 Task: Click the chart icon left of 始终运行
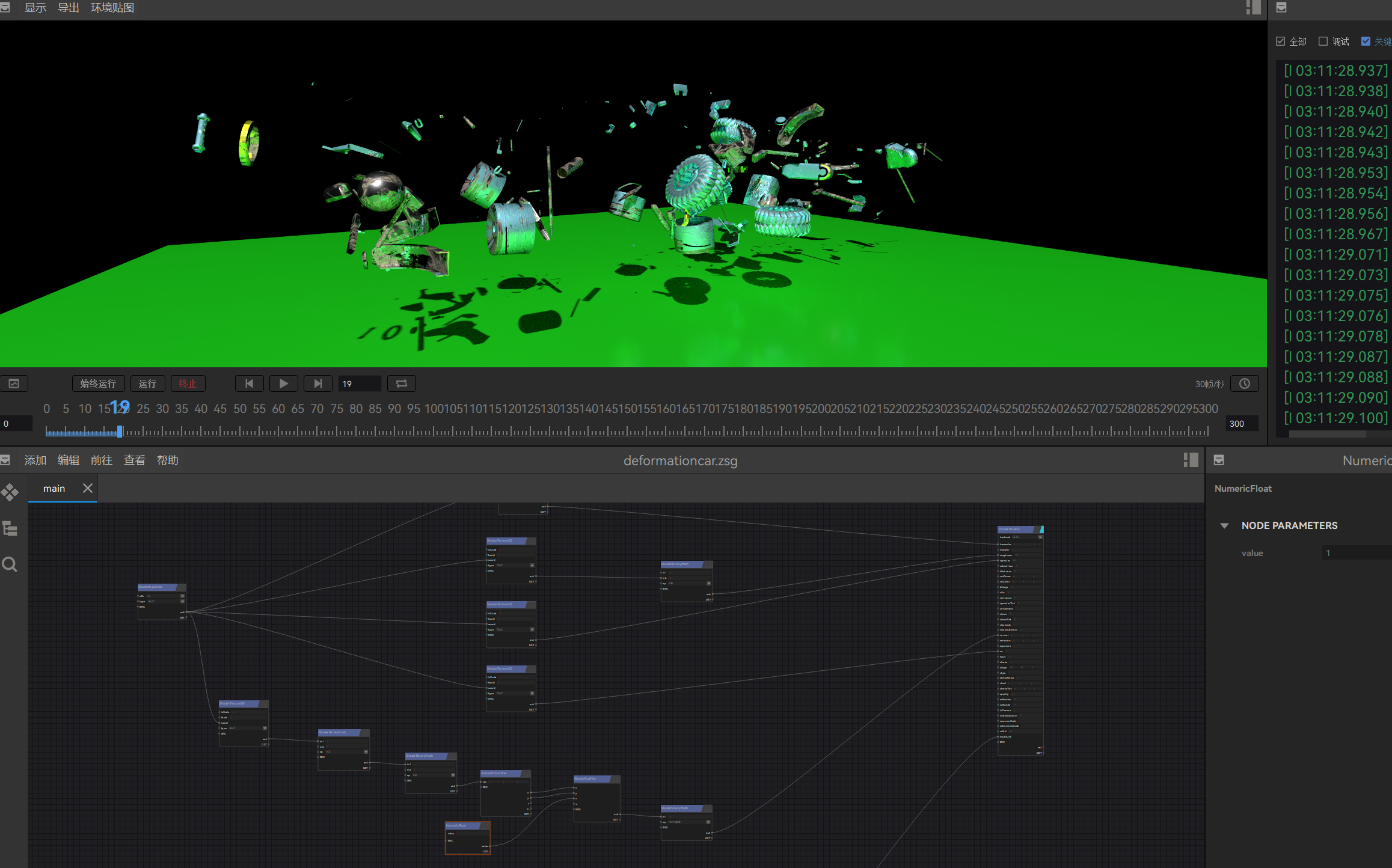click(x=14, y=384)
